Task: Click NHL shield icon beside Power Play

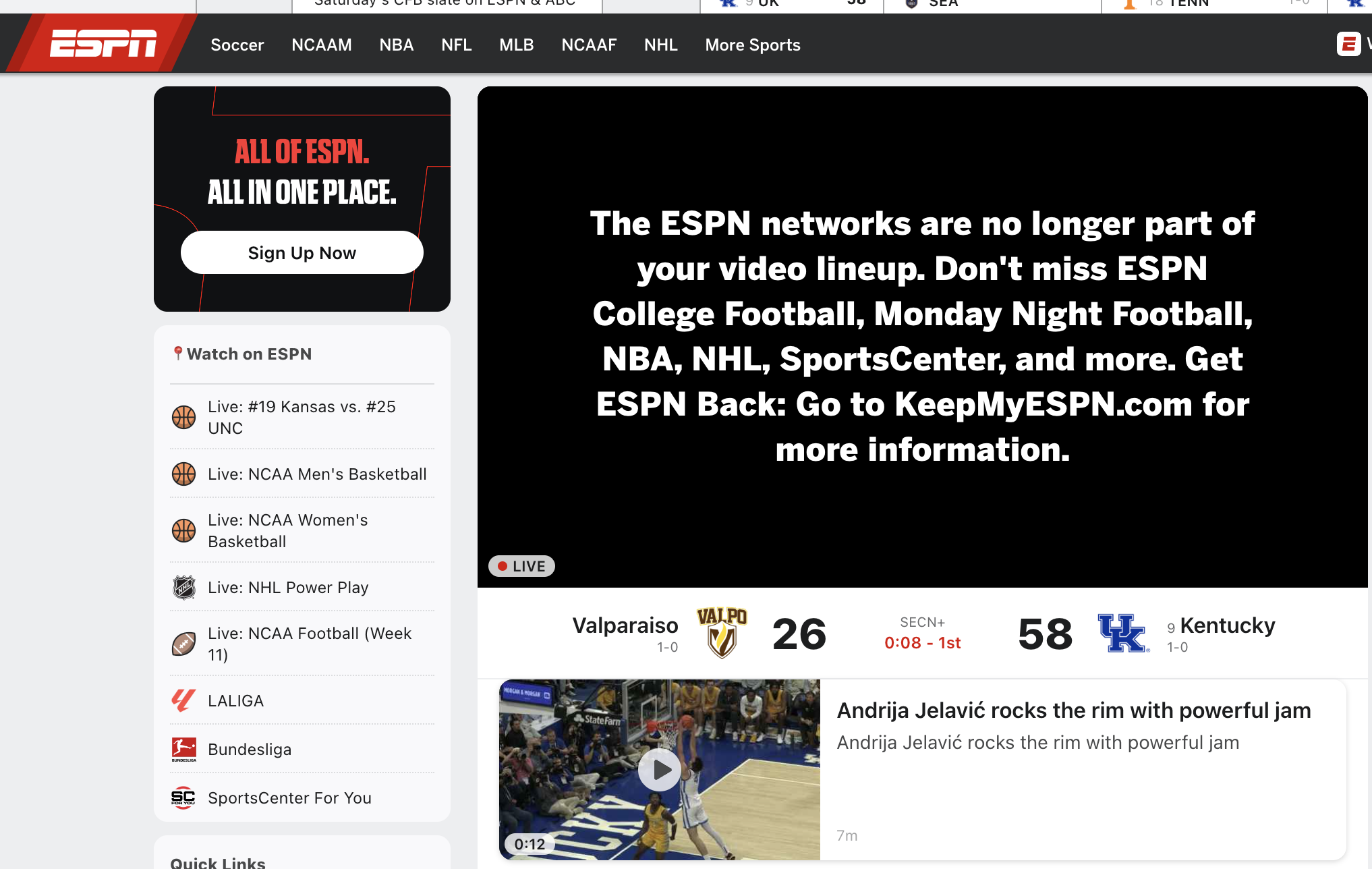Action: (183, 588)
